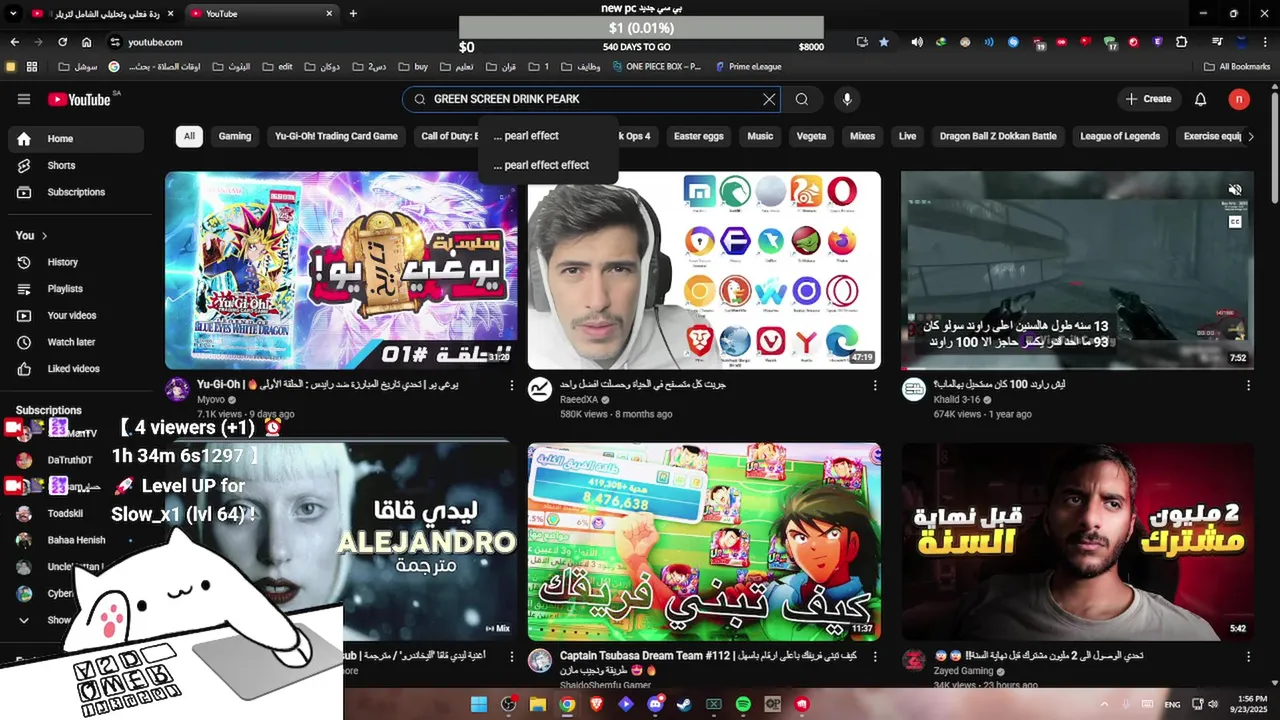Open History in the sidebar
The height and width of the screenshot is (720, 1280).
click(76, 262)
